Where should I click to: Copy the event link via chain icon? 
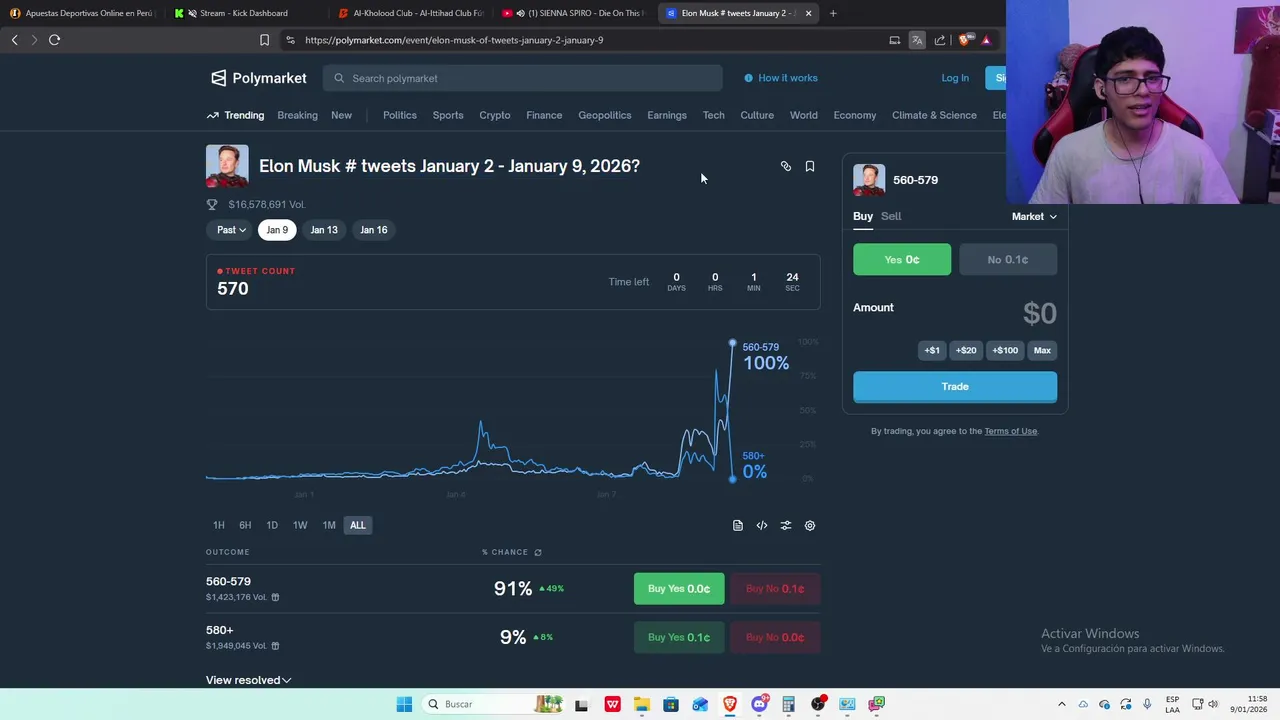click(786, 166)
